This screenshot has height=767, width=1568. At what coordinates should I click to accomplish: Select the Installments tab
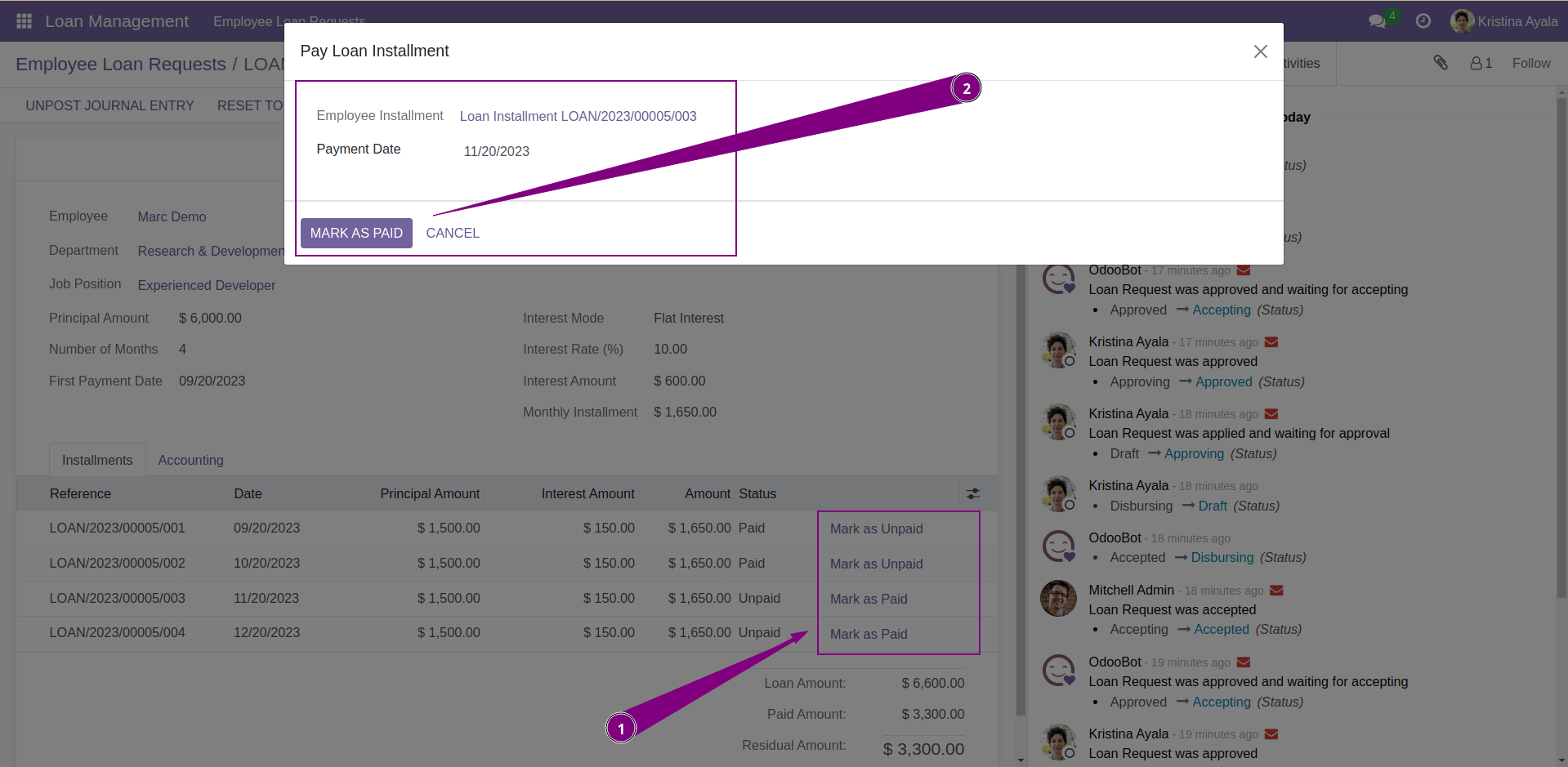click(97, 460)
